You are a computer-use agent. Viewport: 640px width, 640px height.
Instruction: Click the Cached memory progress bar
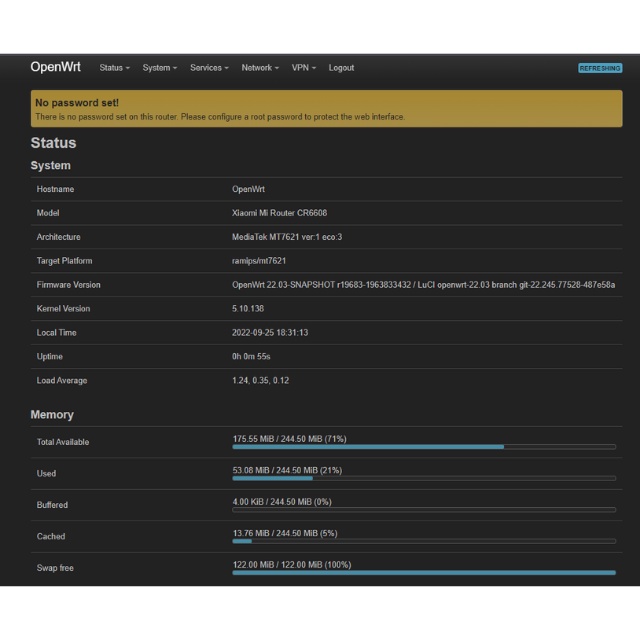pyautogui.click(x=424, y=541)
